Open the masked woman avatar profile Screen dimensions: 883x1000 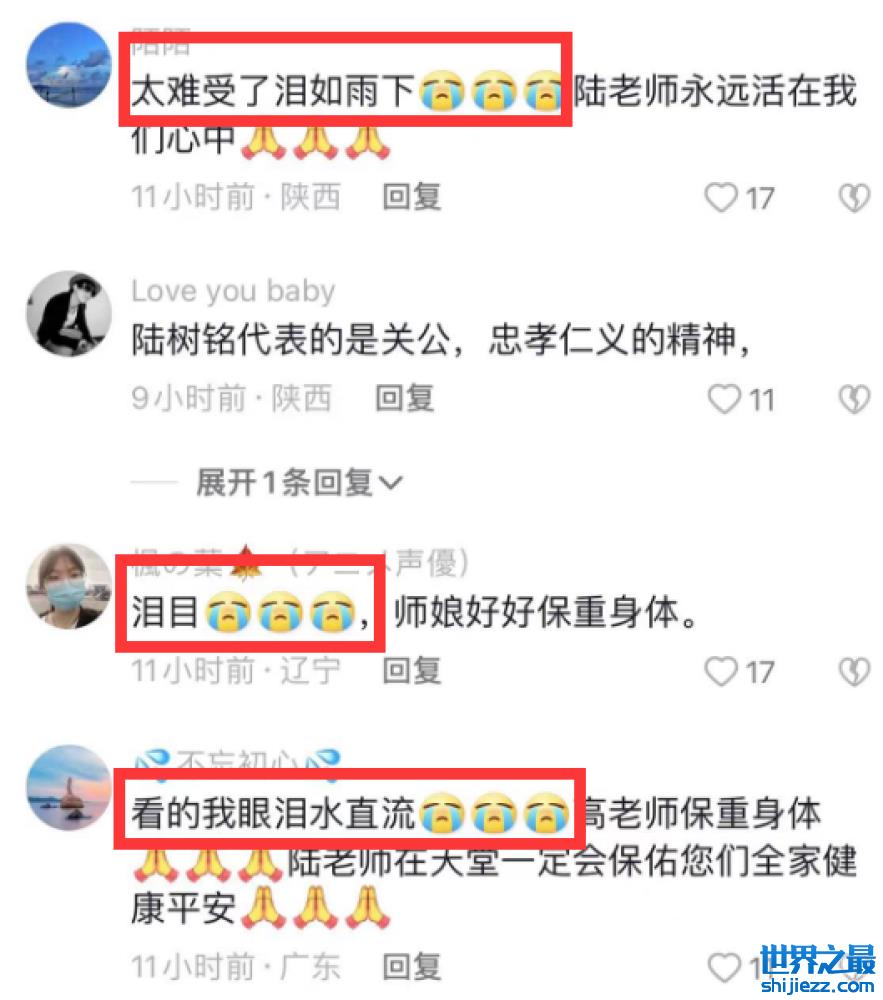point(68,586)
